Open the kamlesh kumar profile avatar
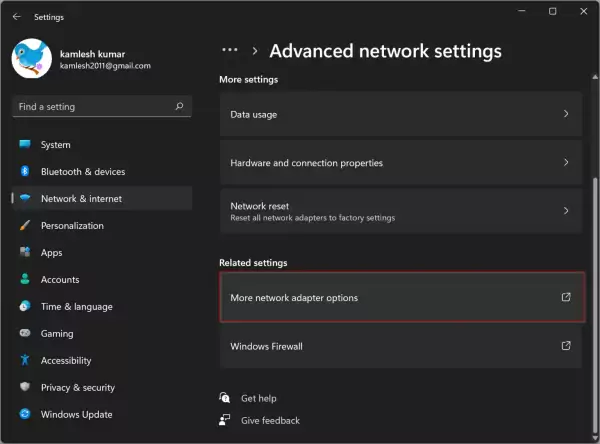 coord(32,59)
